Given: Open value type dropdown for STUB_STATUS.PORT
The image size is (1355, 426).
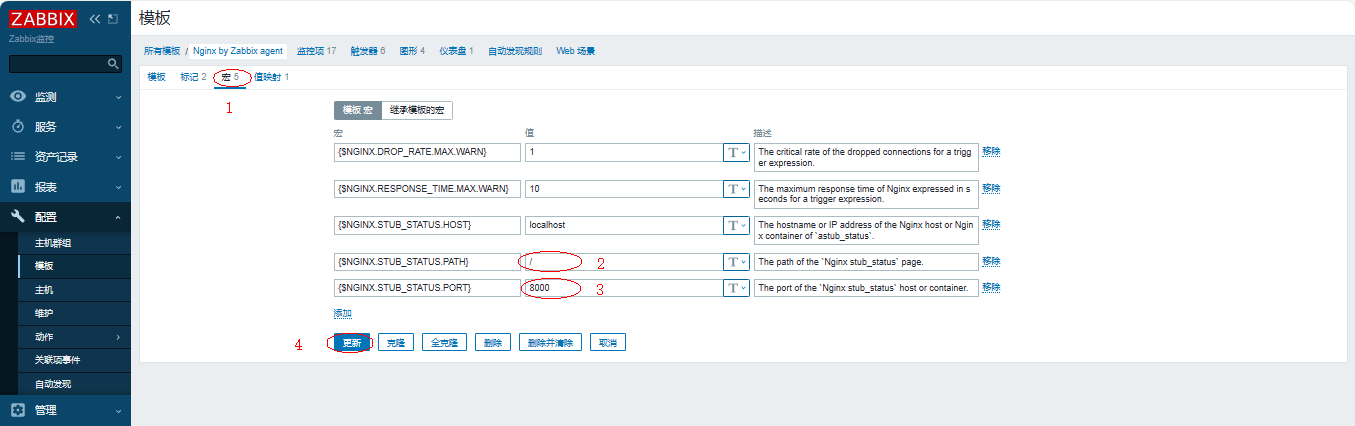Looking at the screenshot, I should [x=735, y=288].
